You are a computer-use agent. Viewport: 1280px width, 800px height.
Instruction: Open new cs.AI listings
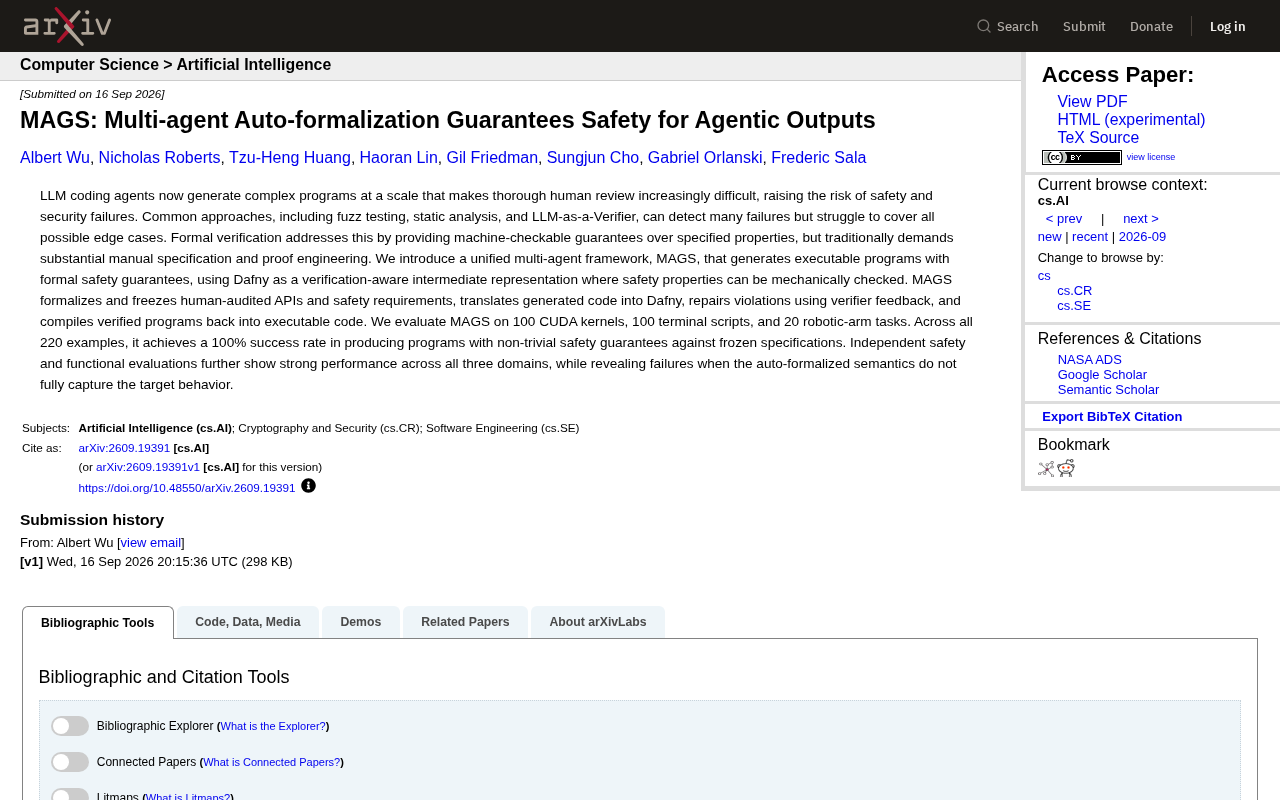coord(1050,237)
